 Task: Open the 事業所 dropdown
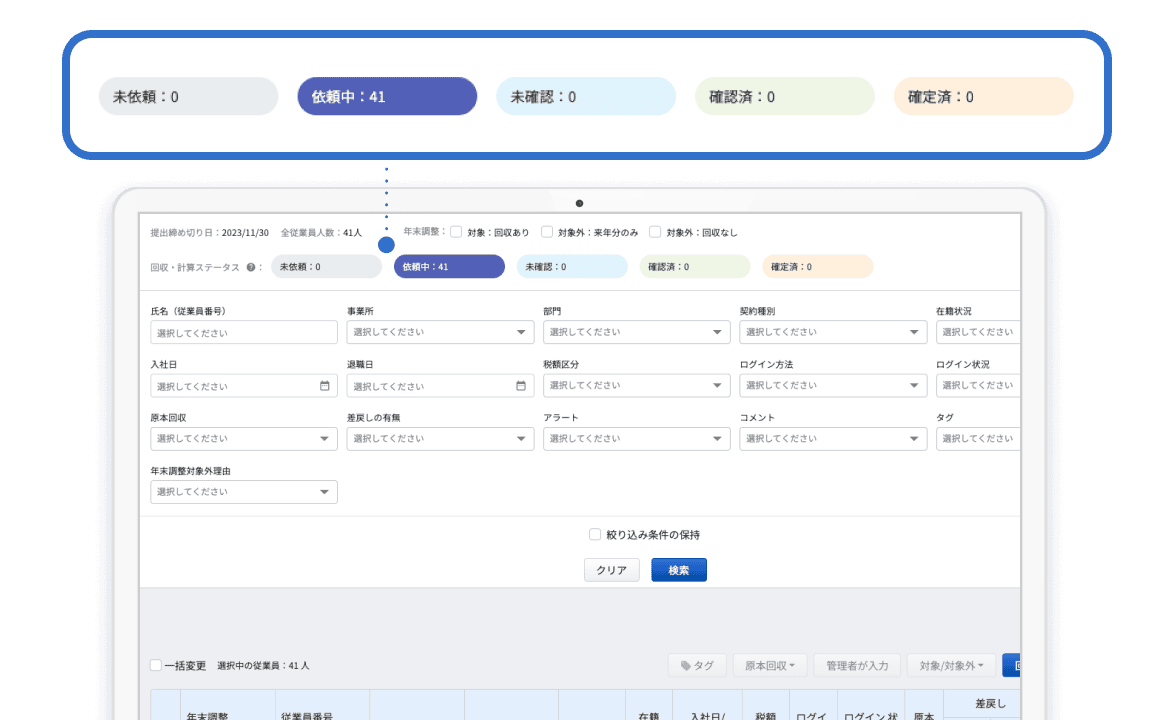pos(440,332)
